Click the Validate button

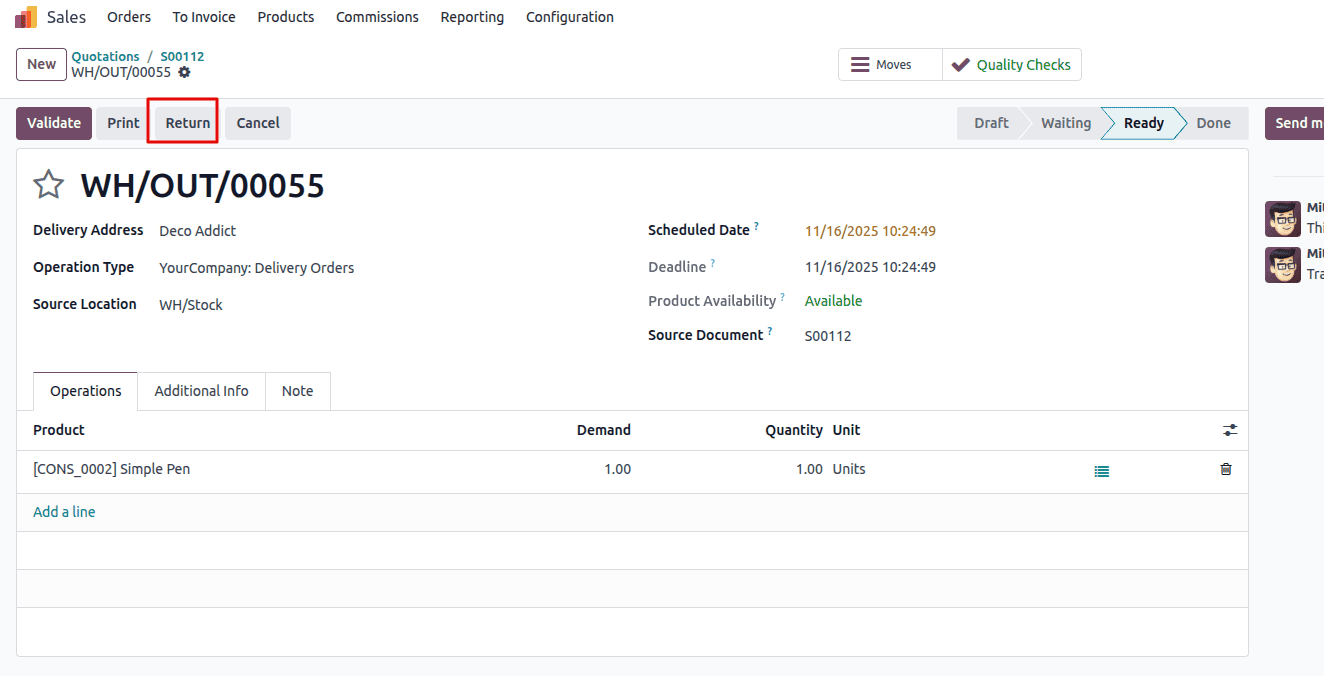53,122
